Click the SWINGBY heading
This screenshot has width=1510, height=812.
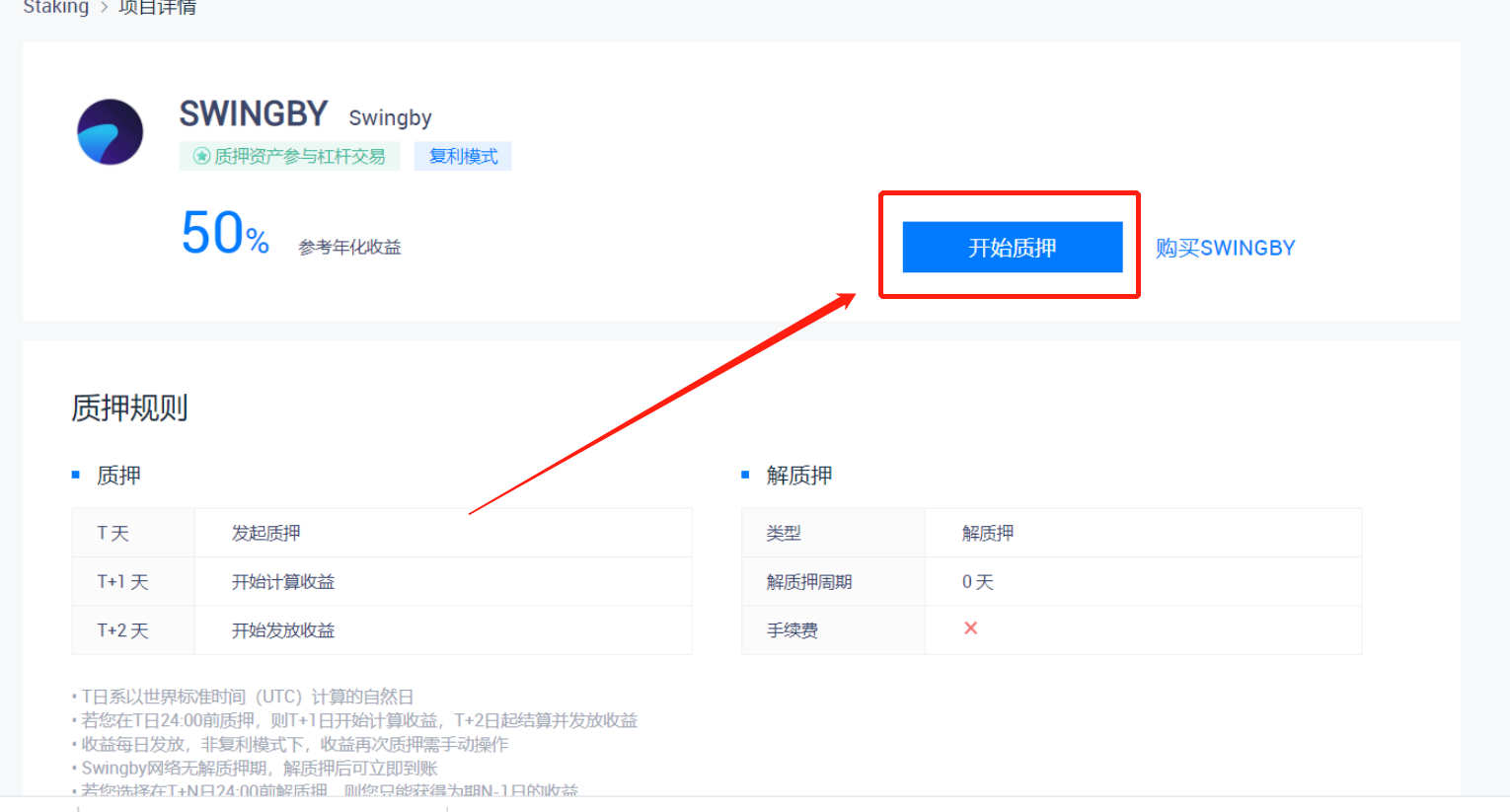click(x=254, y=114)
